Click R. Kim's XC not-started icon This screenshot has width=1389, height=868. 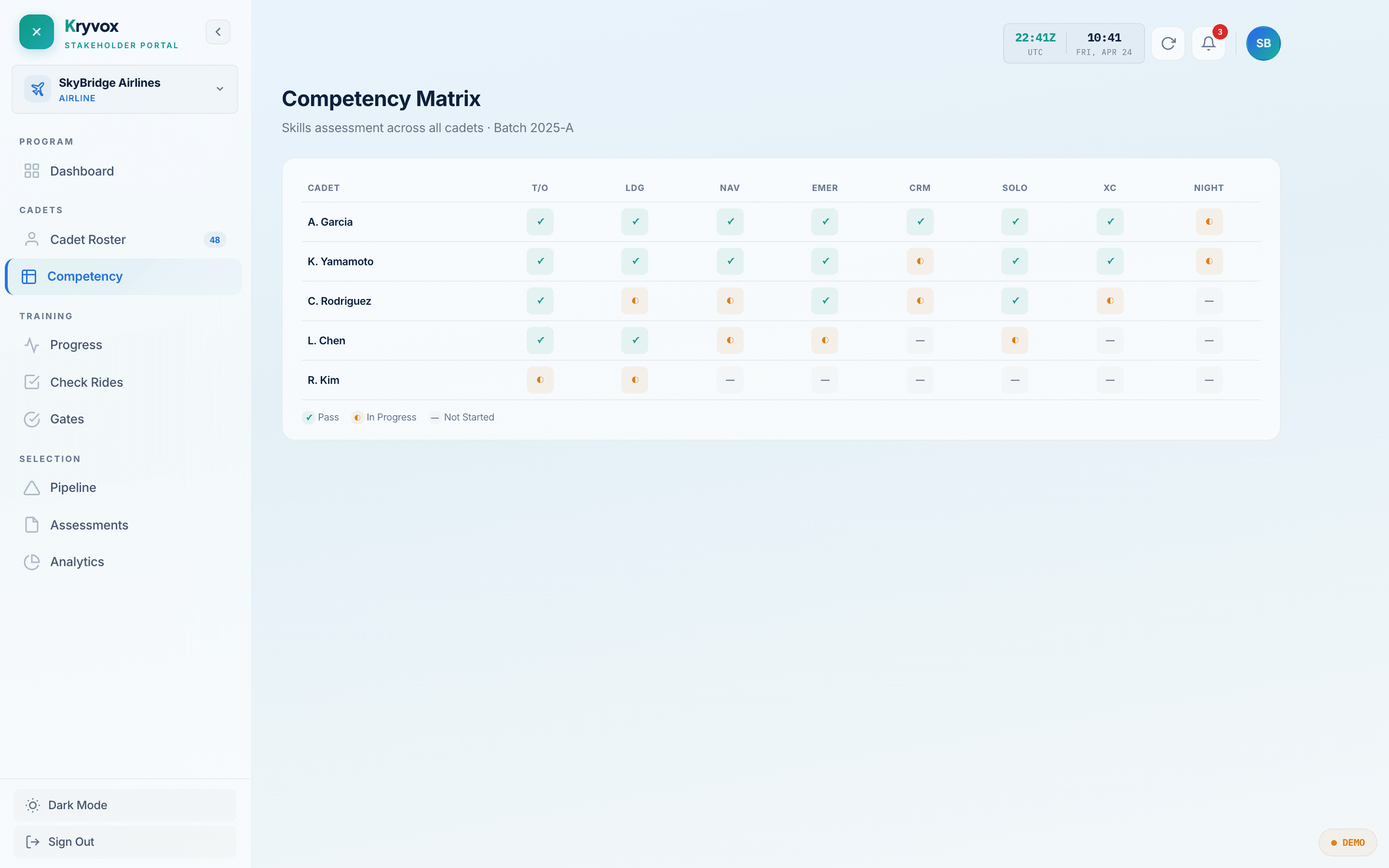pyautogui.click(x=1110, y=380)
